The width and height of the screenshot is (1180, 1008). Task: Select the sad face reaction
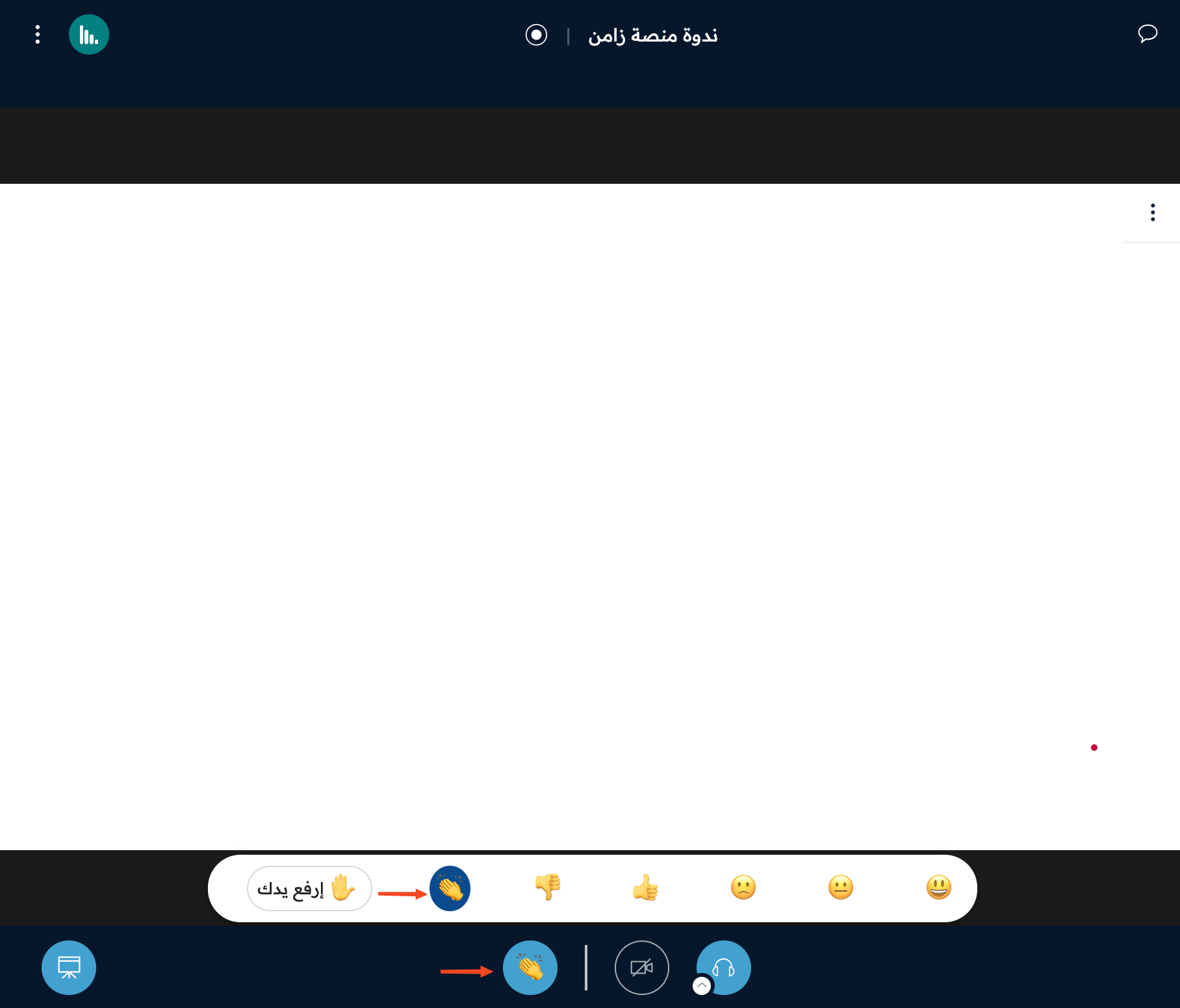tap(743, 887)
